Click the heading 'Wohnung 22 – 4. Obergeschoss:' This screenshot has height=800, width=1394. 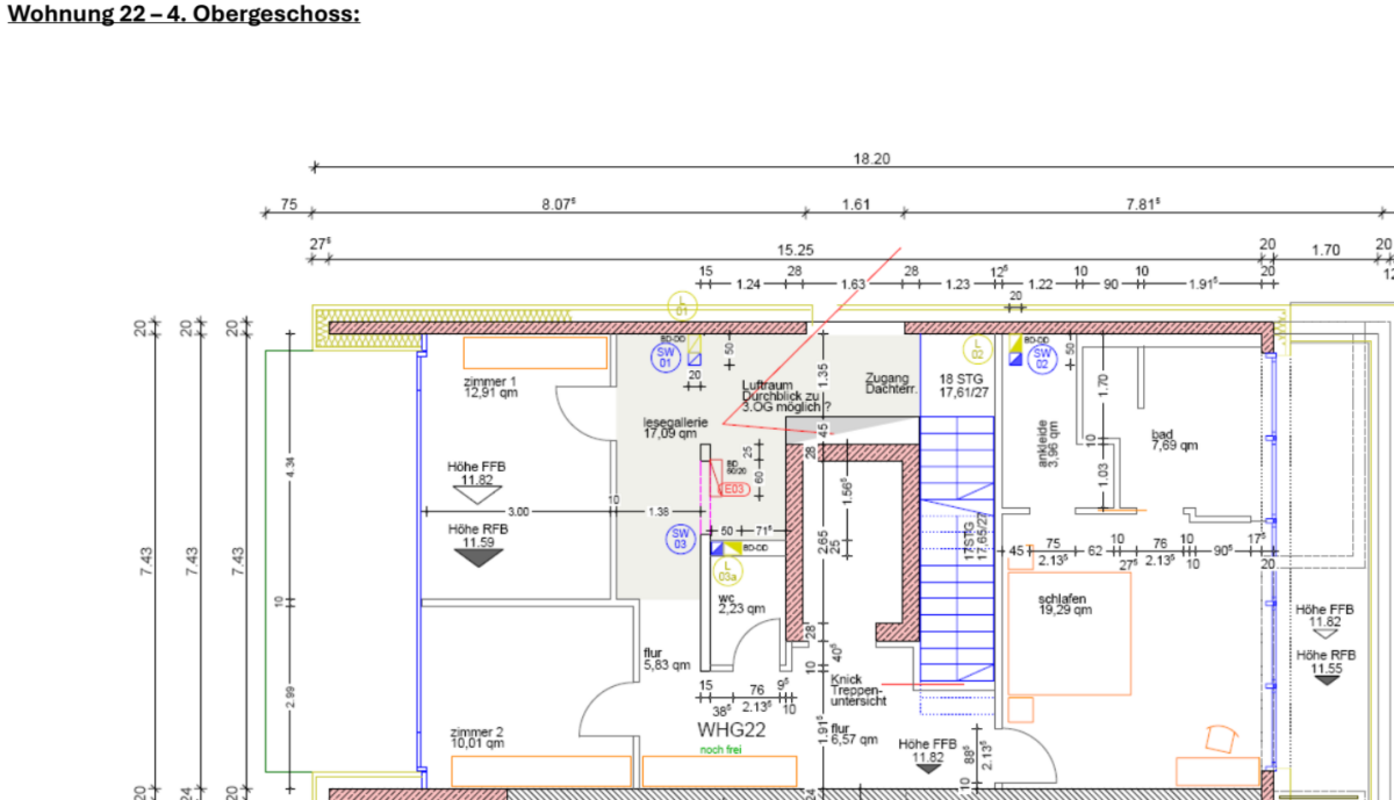(x=183, y=15)
